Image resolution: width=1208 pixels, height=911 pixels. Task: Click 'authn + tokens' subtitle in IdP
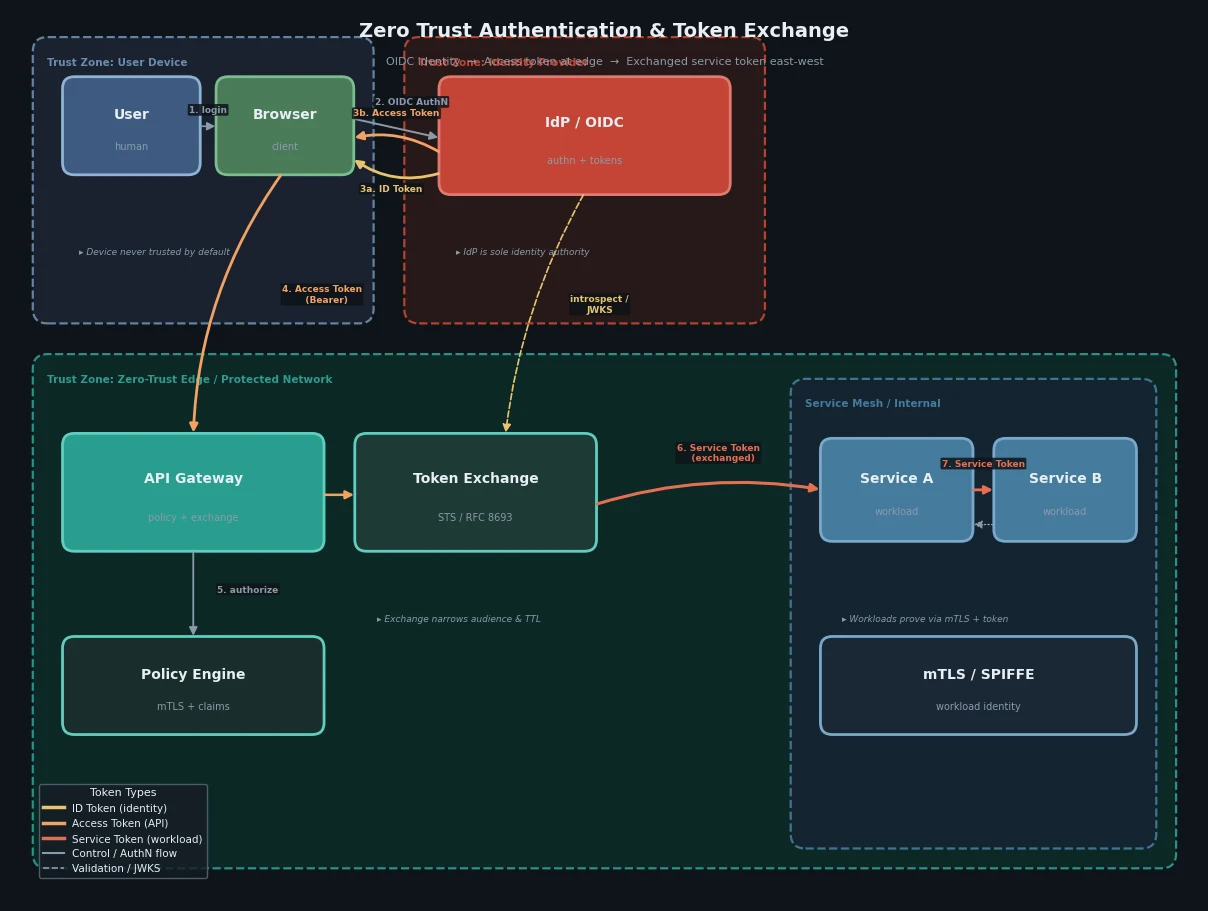[584, 161]
